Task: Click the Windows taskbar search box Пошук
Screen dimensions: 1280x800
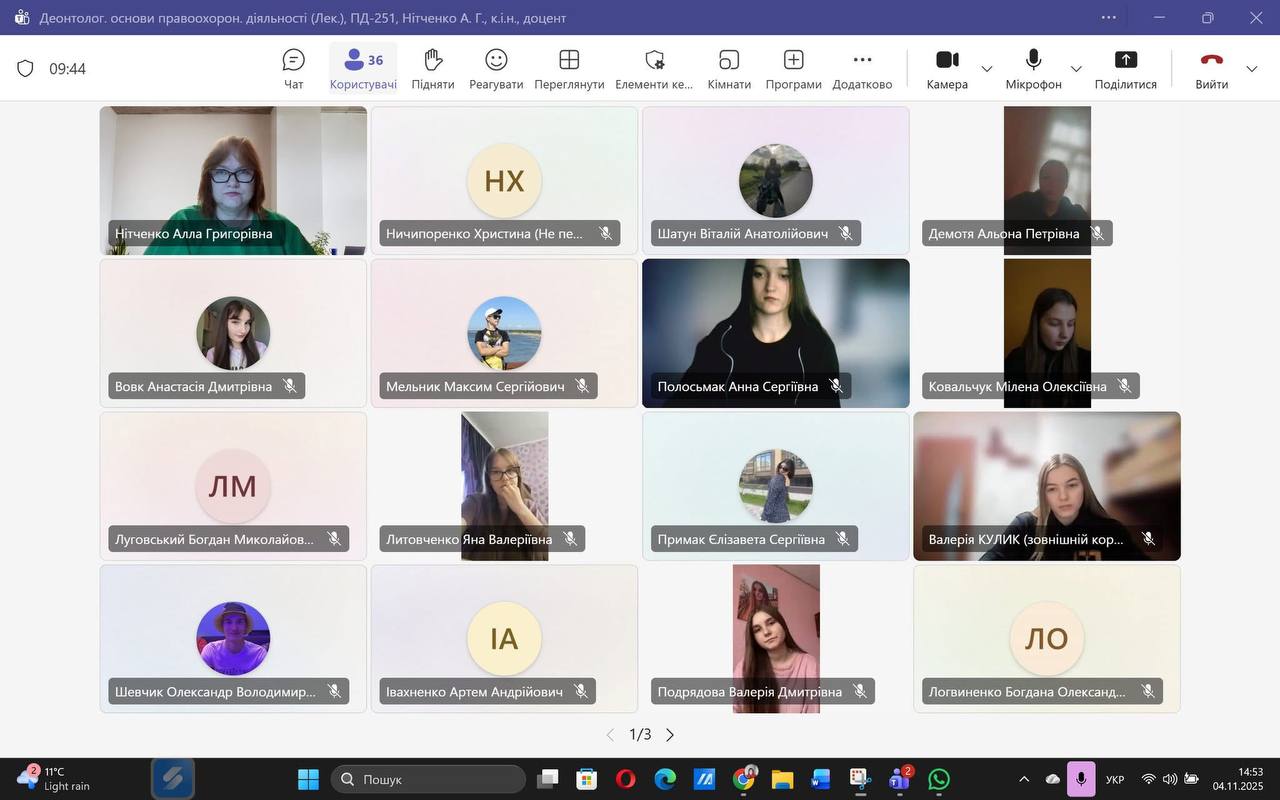Action: tap(428, 779)
